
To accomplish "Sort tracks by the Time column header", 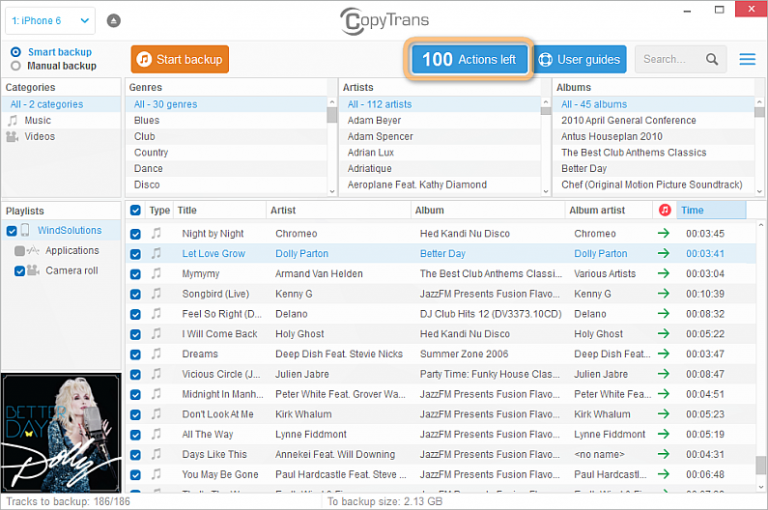I will click(x=710, y=210).
